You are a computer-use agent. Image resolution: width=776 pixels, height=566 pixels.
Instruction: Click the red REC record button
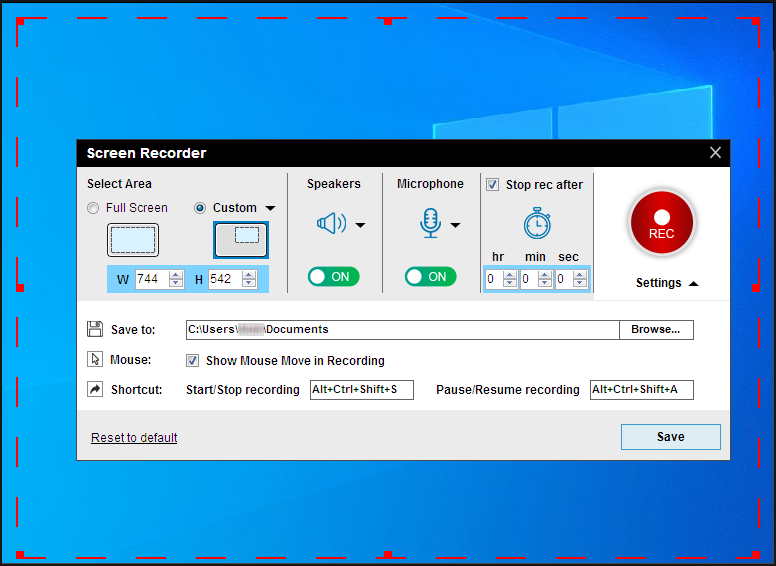pos(661,223)
